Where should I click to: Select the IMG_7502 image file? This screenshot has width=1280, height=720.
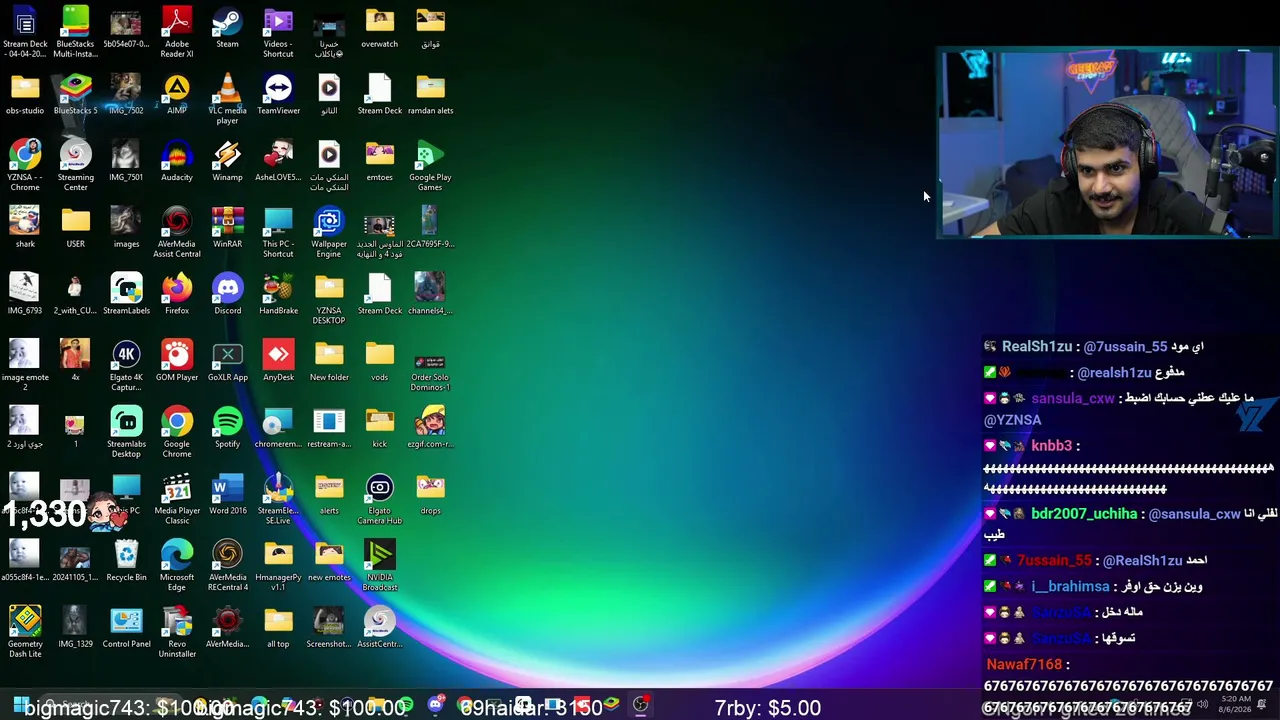point(126,94)
